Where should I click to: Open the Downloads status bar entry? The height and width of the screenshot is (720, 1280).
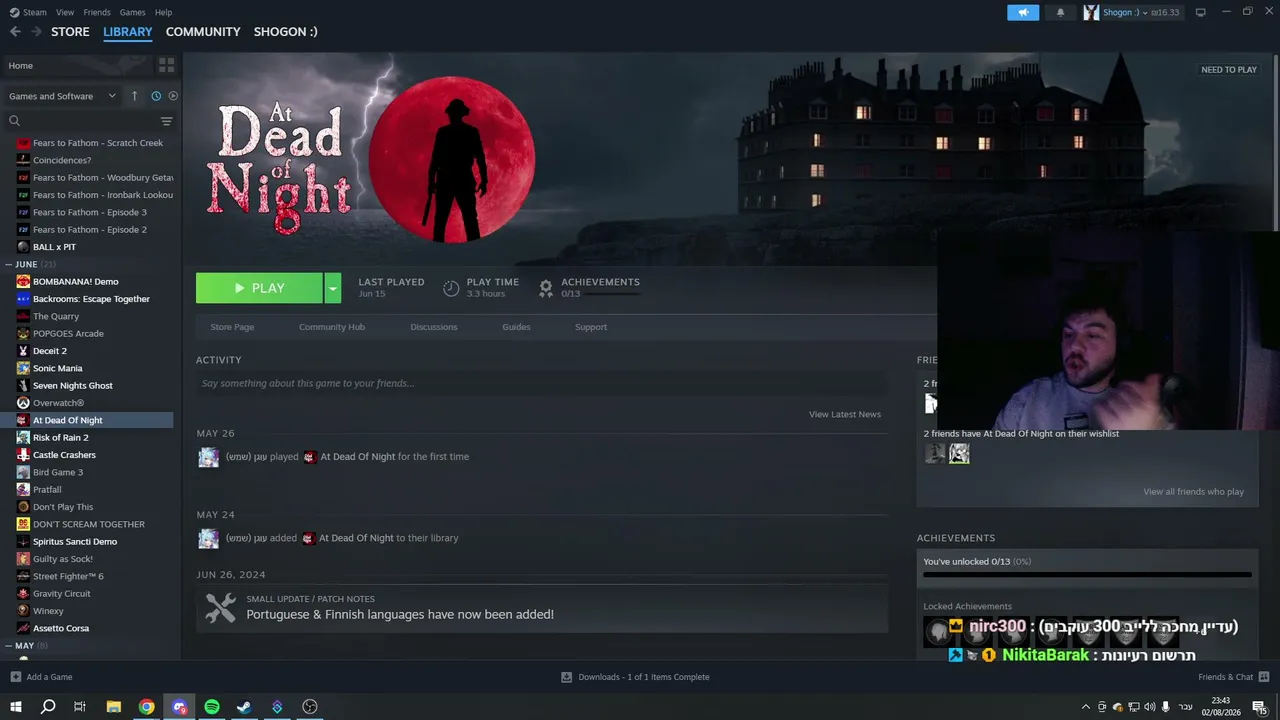(635, 677)
